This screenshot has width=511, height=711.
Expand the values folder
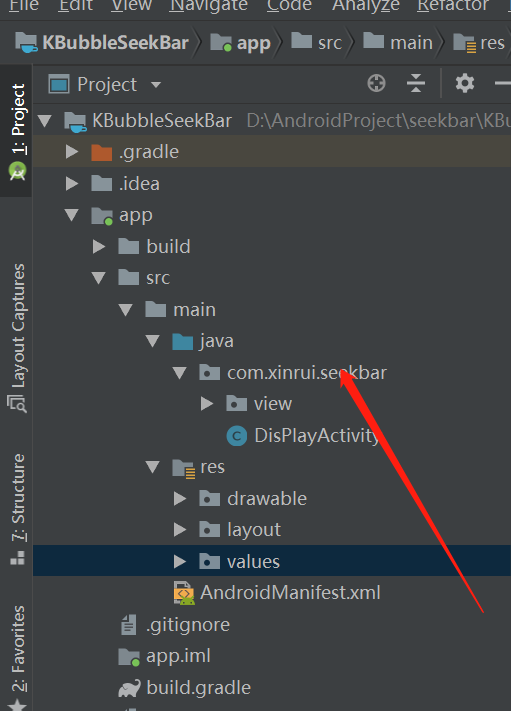click(x=180, y=562)
